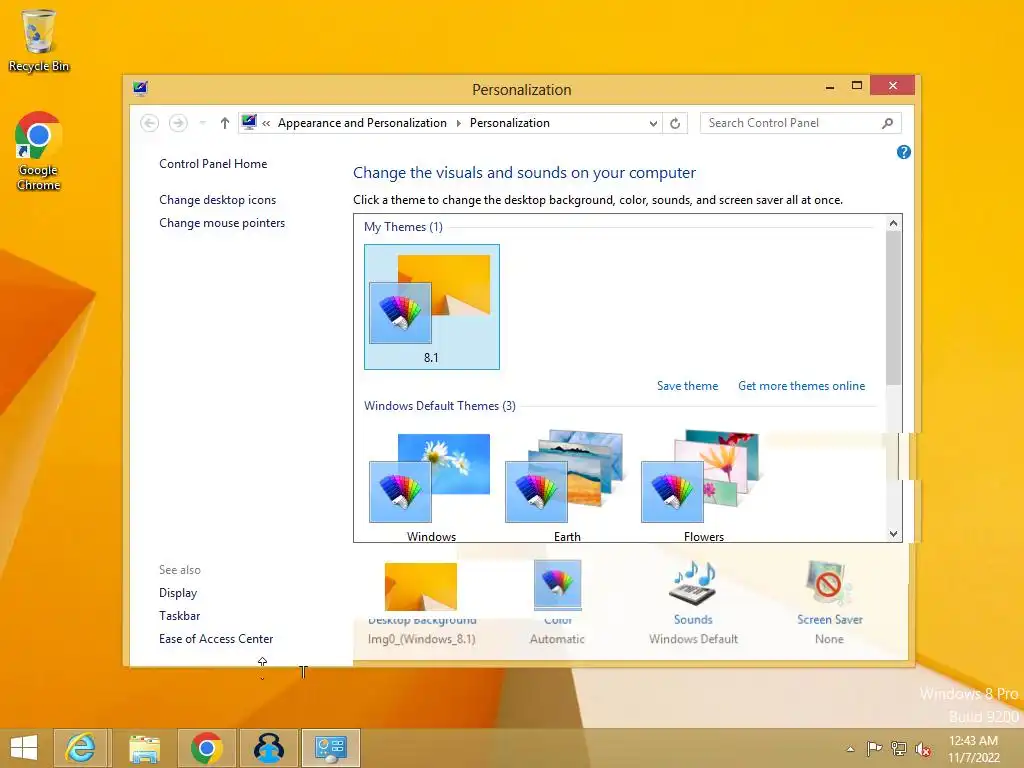The width and height of the screenshot is (1024, 768).
Task: Launch Google Chrome desktop shortcut
Action: pos(39,152)
